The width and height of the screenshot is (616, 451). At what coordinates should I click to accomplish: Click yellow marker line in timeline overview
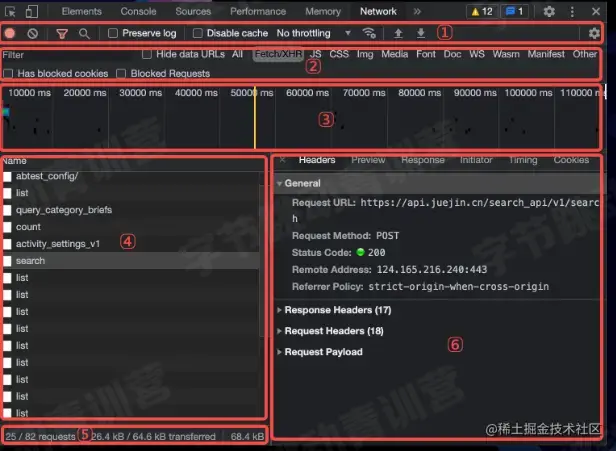pyautogui.click(x=255, y=117)
